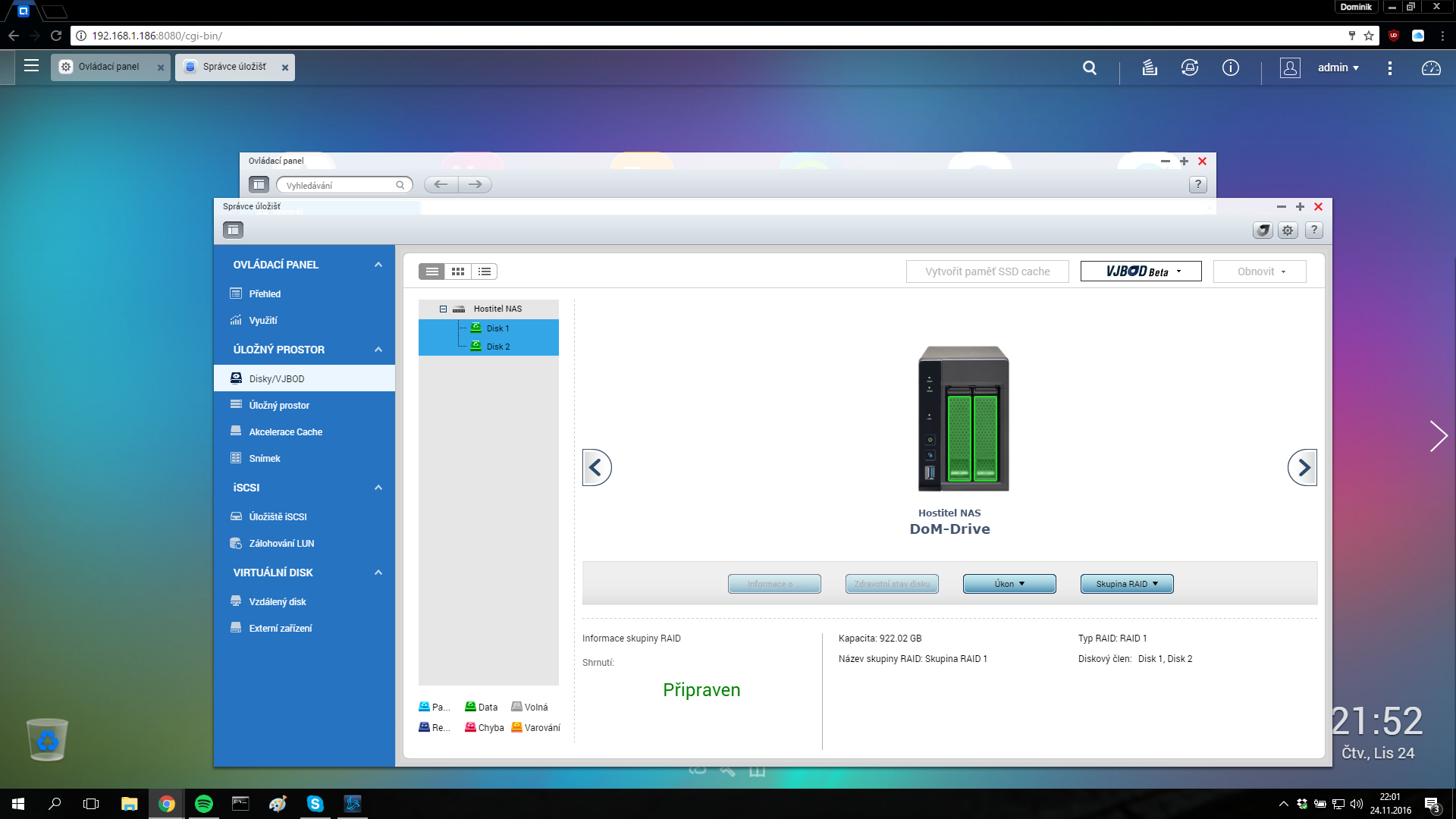1456x819 pixels.
Task: Collapse the Hostitel NAS tree node
Action: [443, 309]
